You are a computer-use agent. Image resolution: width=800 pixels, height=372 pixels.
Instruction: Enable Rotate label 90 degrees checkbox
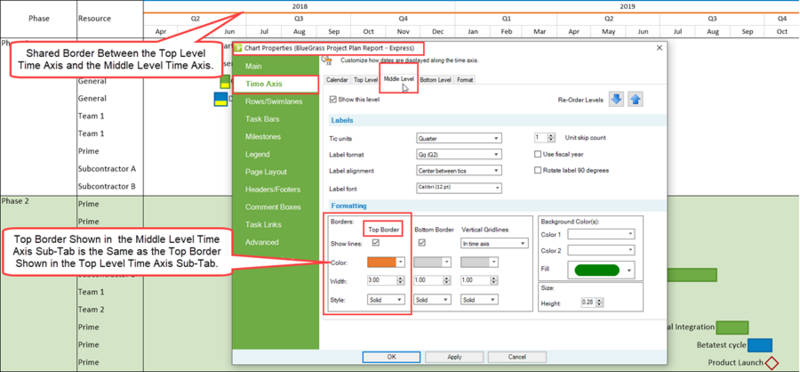[537, 170]
